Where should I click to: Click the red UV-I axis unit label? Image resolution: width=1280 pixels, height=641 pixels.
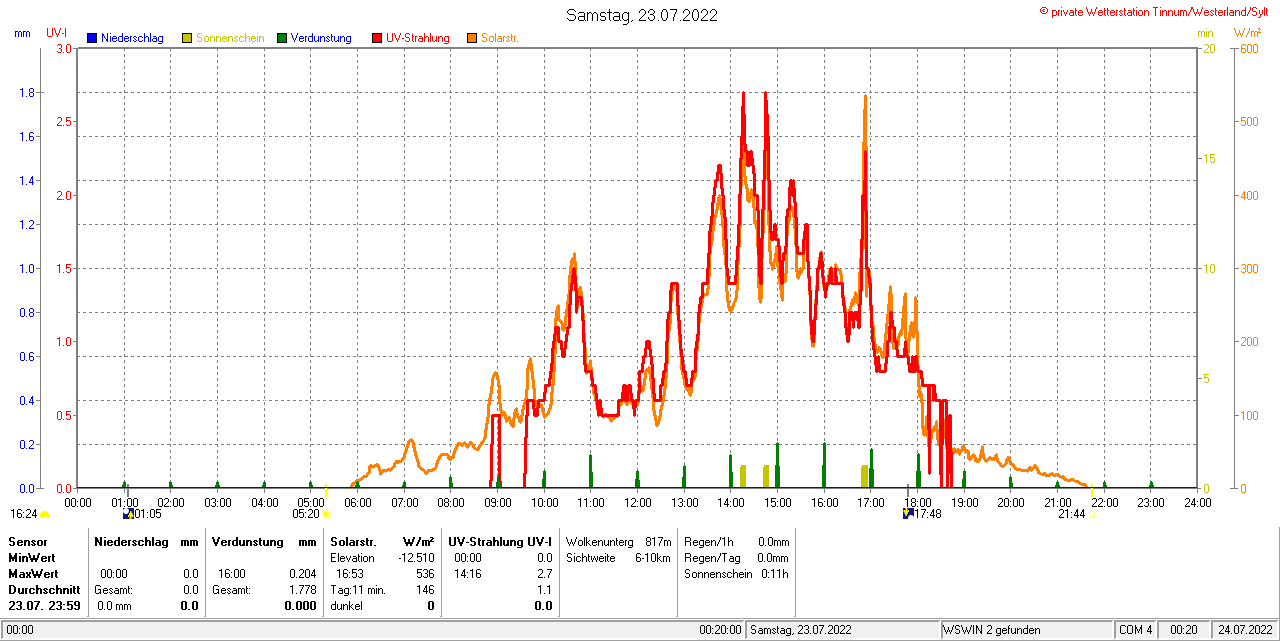tap(57, 33)
